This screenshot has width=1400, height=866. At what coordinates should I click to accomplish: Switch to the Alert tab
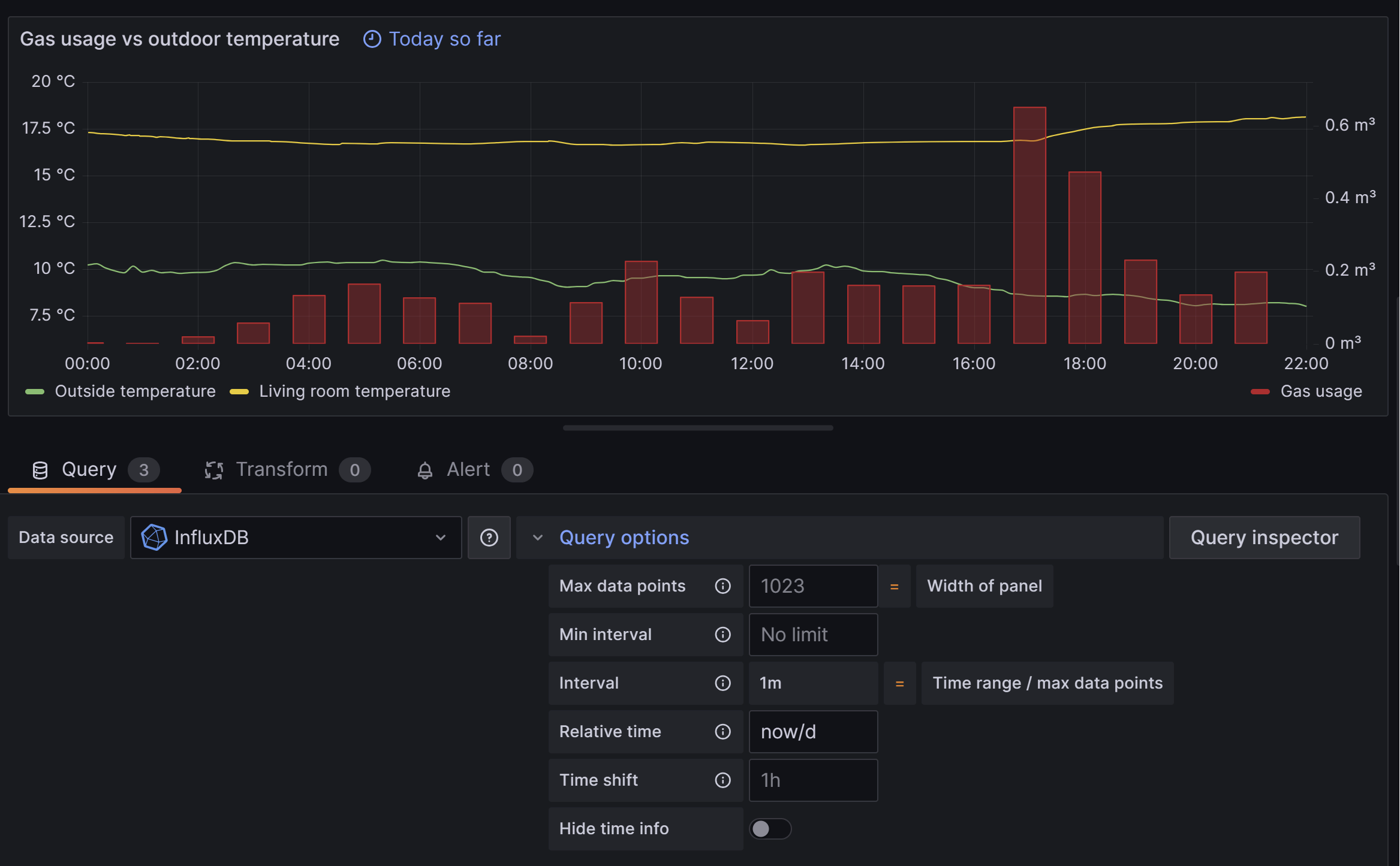pyautogui.click(x=474, y=469)
